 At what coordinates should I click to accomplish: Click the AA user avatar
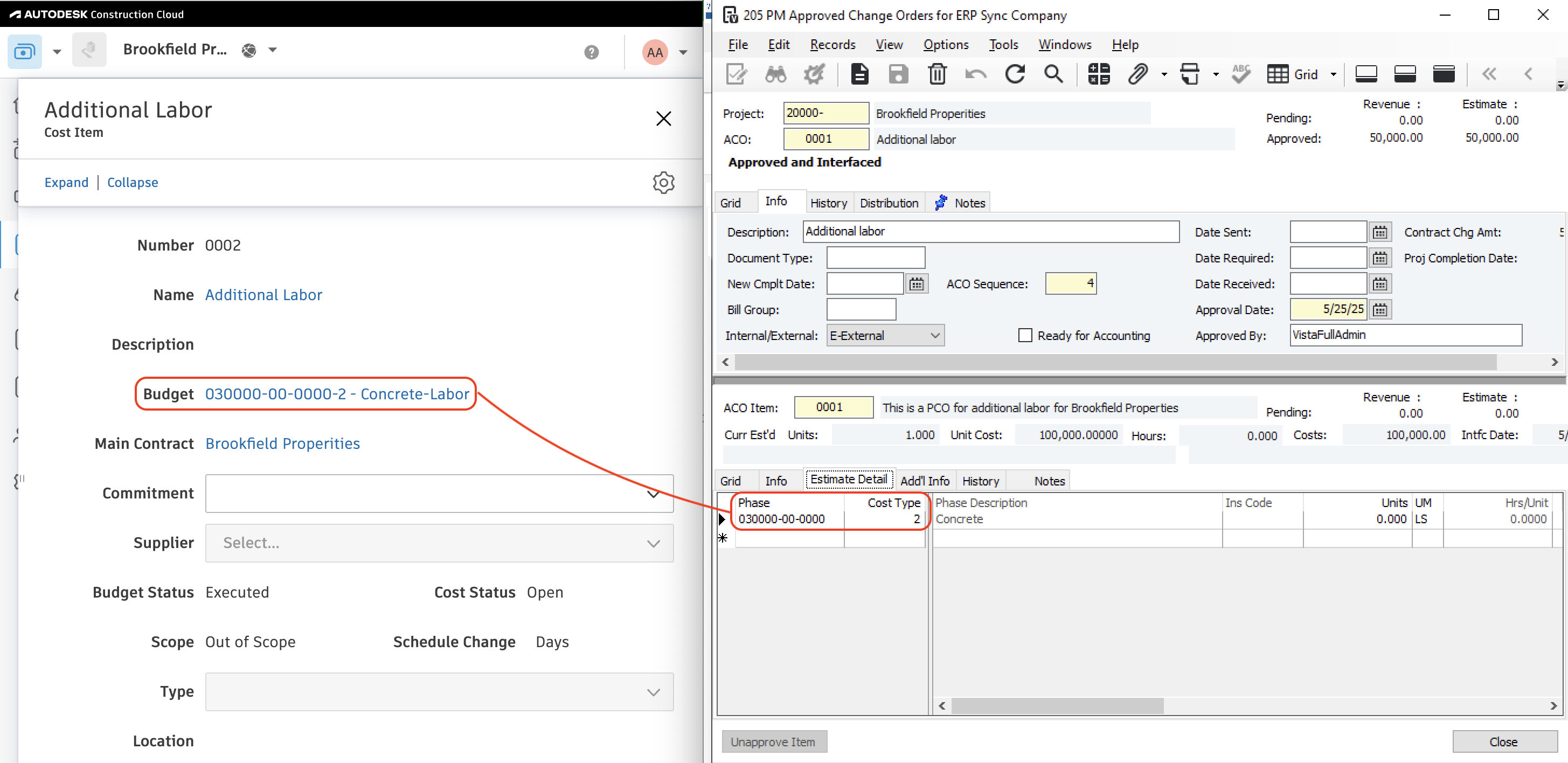[655, 52]
